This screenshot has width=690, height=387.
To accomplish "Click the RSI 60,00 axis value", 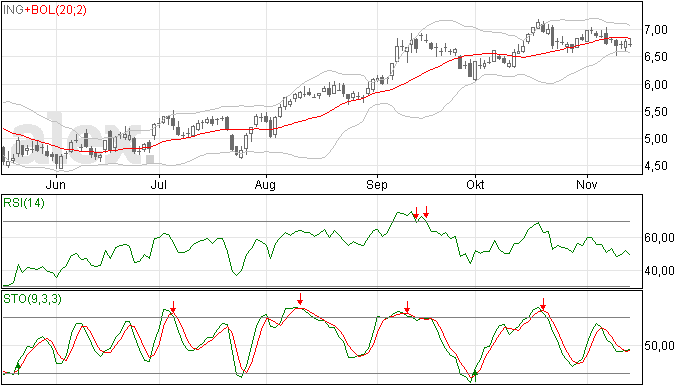I will click(659, 238).
